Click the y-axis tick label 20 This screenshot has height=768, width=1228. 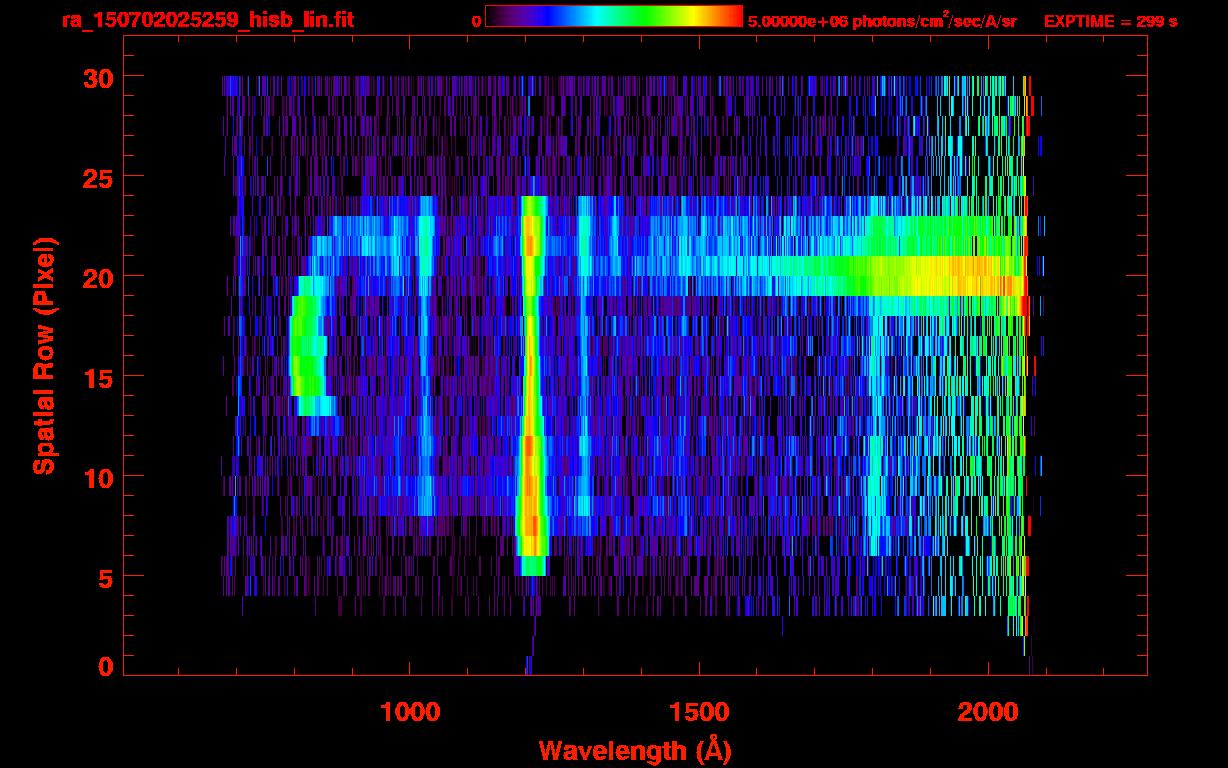(x=96, y=277)
